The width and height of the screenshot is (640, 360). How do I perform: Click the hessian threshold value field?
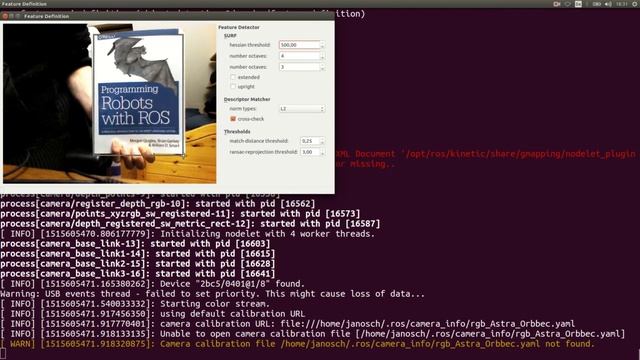tap(299, 45)
